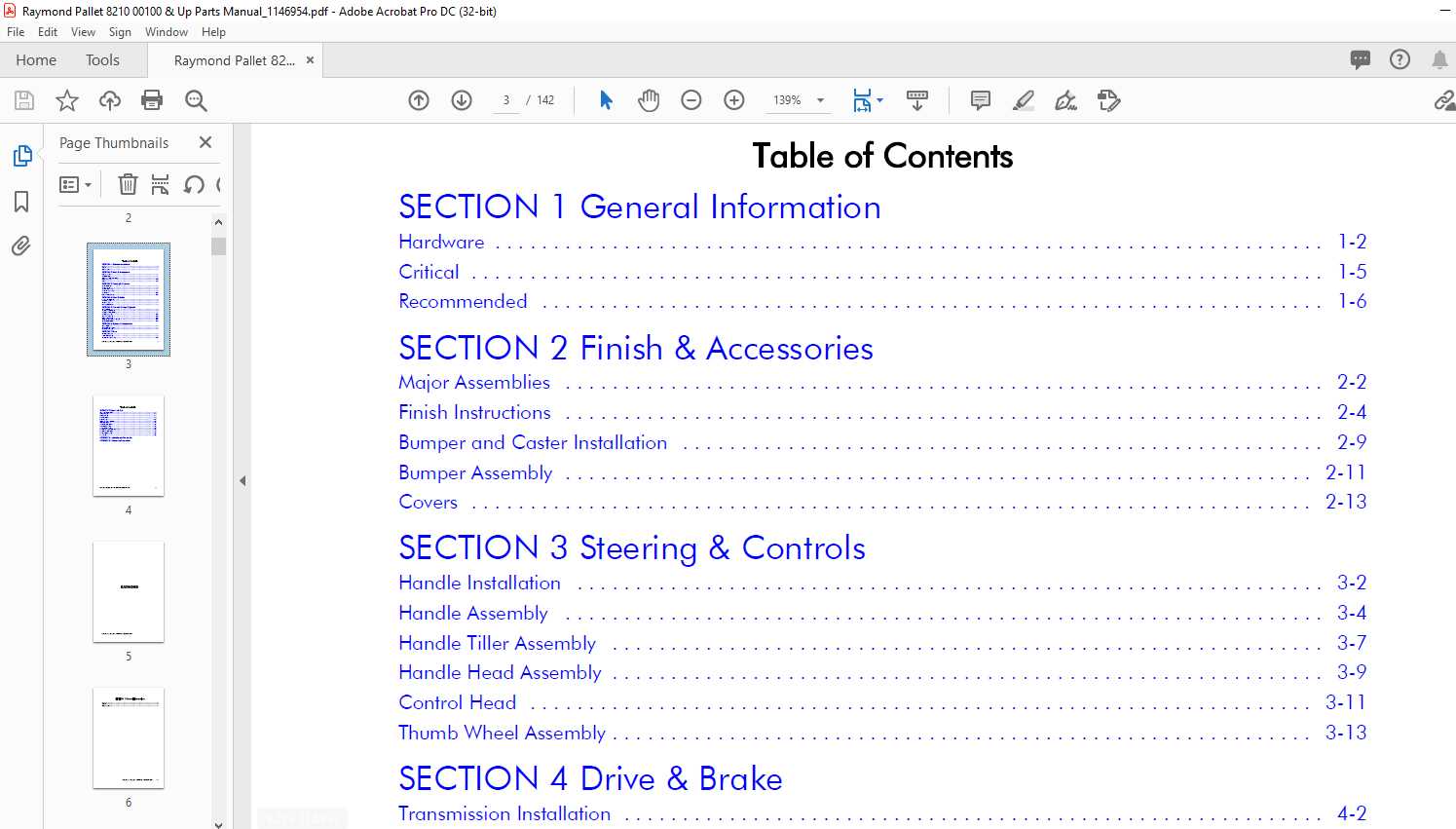Click the page number input field

[506, 100]
